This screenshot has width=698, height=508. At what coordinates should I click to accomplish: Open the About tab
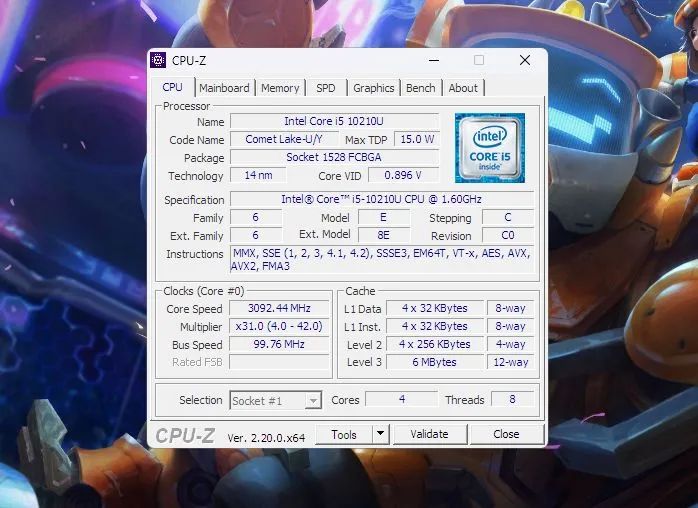pyautogui.click(x=463, y=88)
